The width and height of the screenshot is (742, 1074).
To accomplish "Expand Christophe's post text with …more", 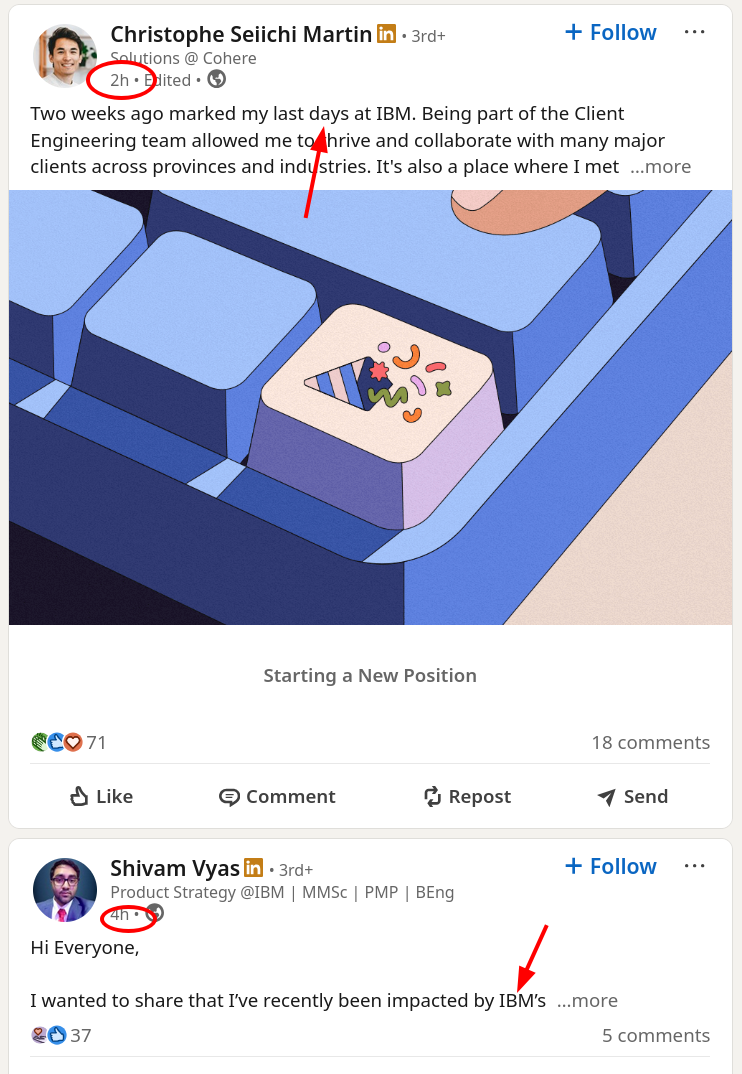I will [660, 167].
